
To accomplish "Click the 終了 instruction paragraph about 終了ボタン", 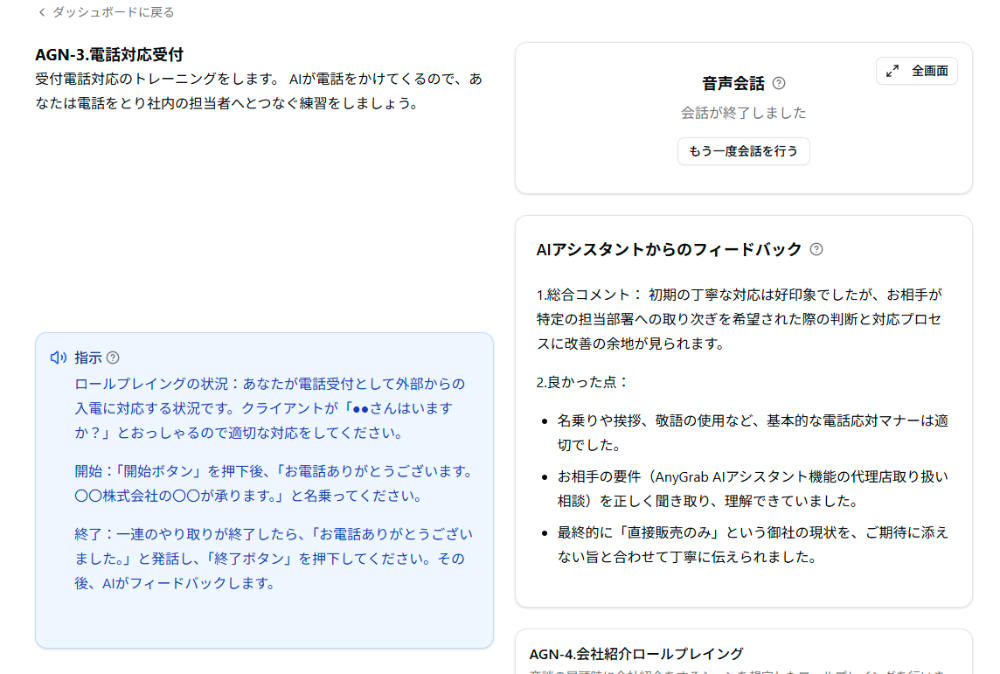I will [x=274, y=559].
